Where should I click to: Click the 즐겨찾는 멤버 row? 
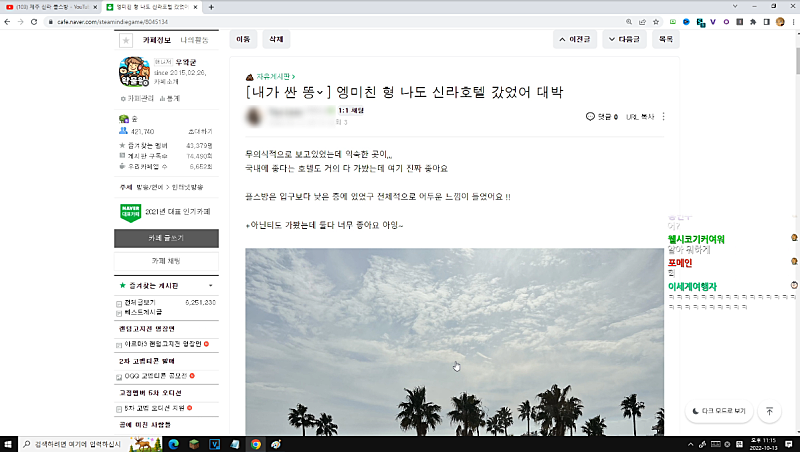coord(166,146)
